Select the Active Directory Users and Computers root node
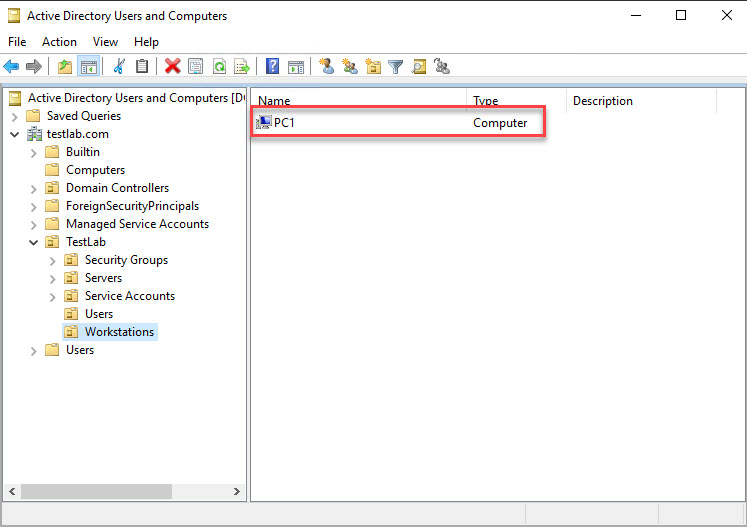 136,98
